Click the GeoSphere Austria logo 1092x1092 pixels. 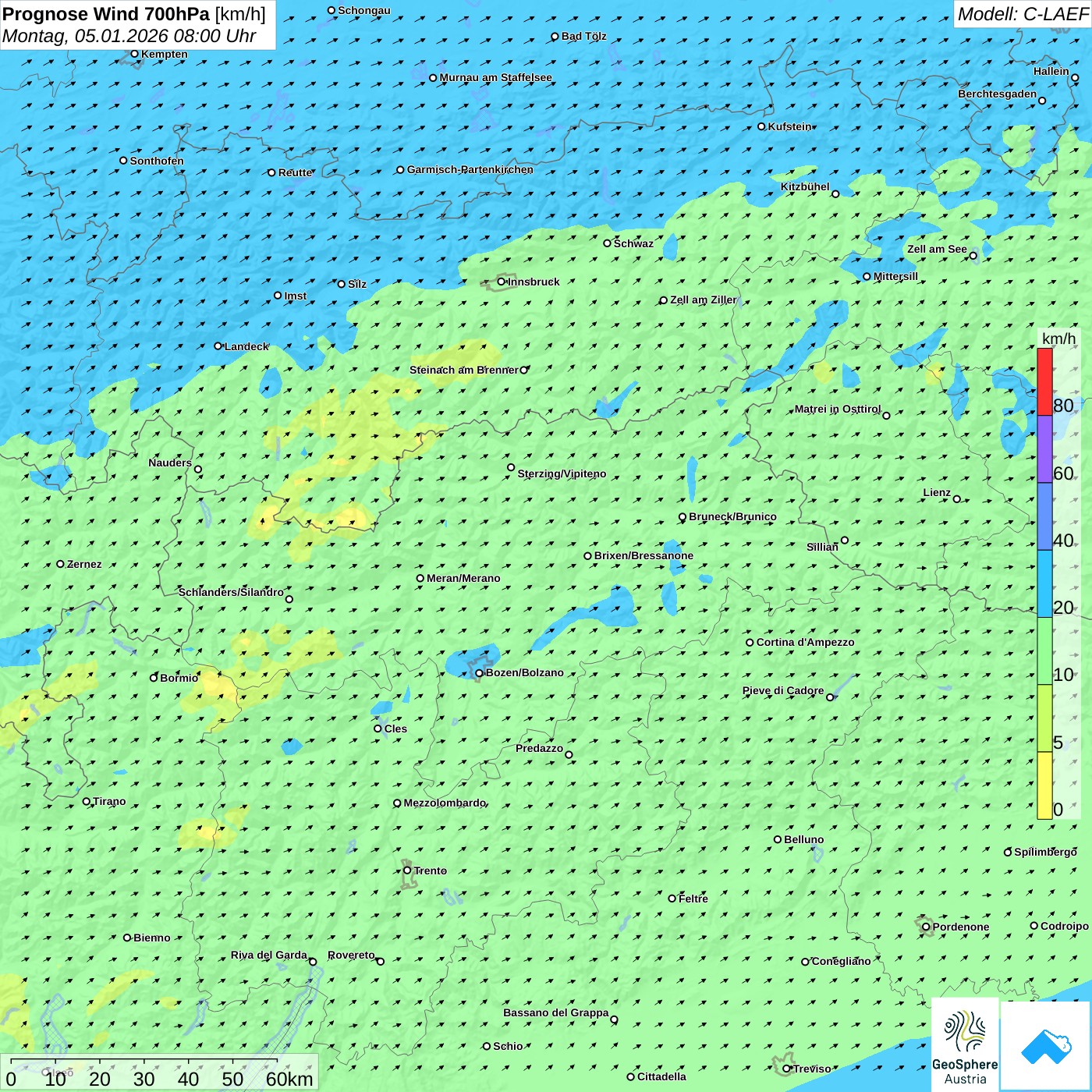(965, 1044)
